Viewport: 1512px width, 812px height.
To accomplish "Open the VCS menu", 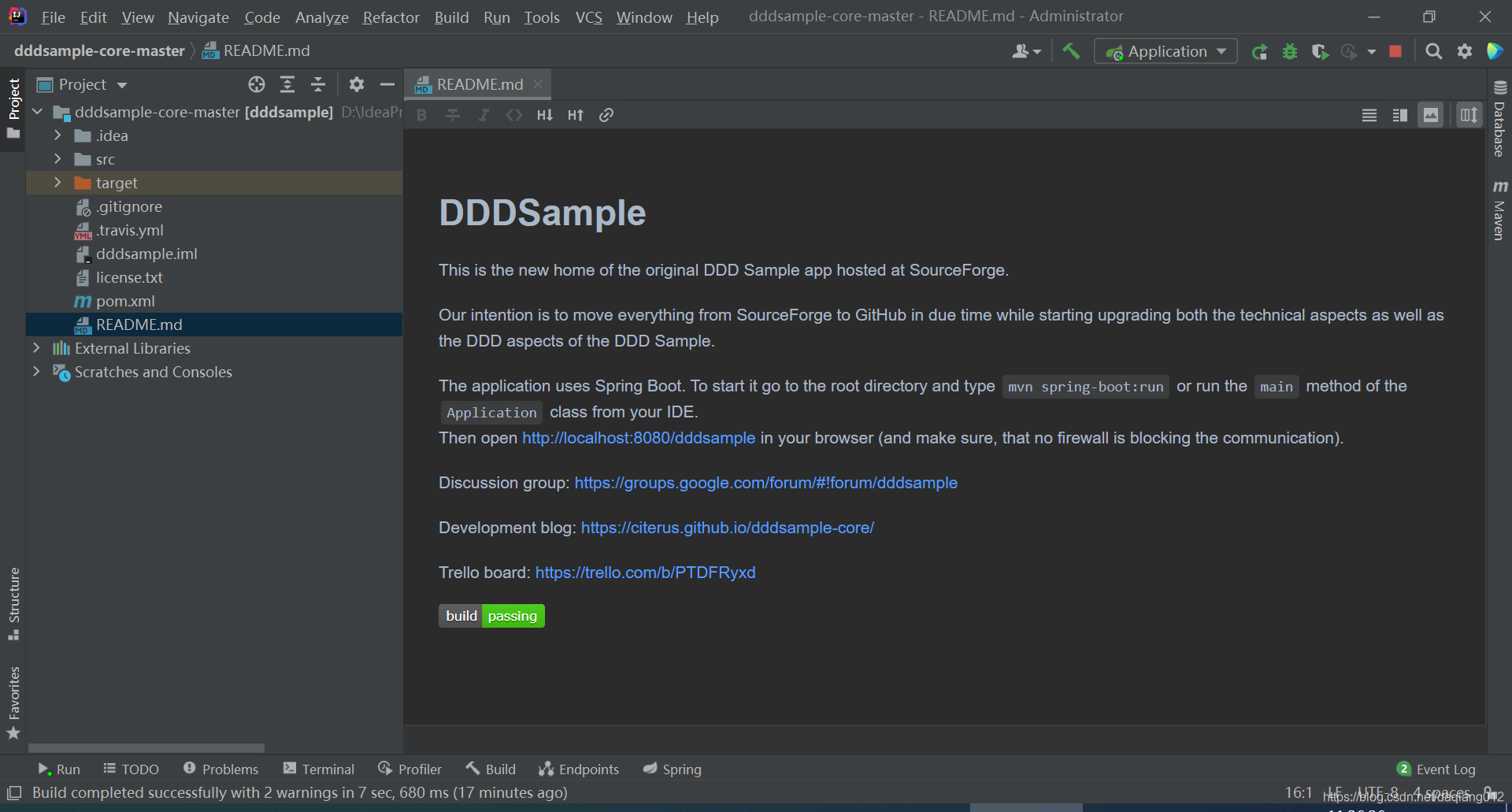I will pos(588,17).
